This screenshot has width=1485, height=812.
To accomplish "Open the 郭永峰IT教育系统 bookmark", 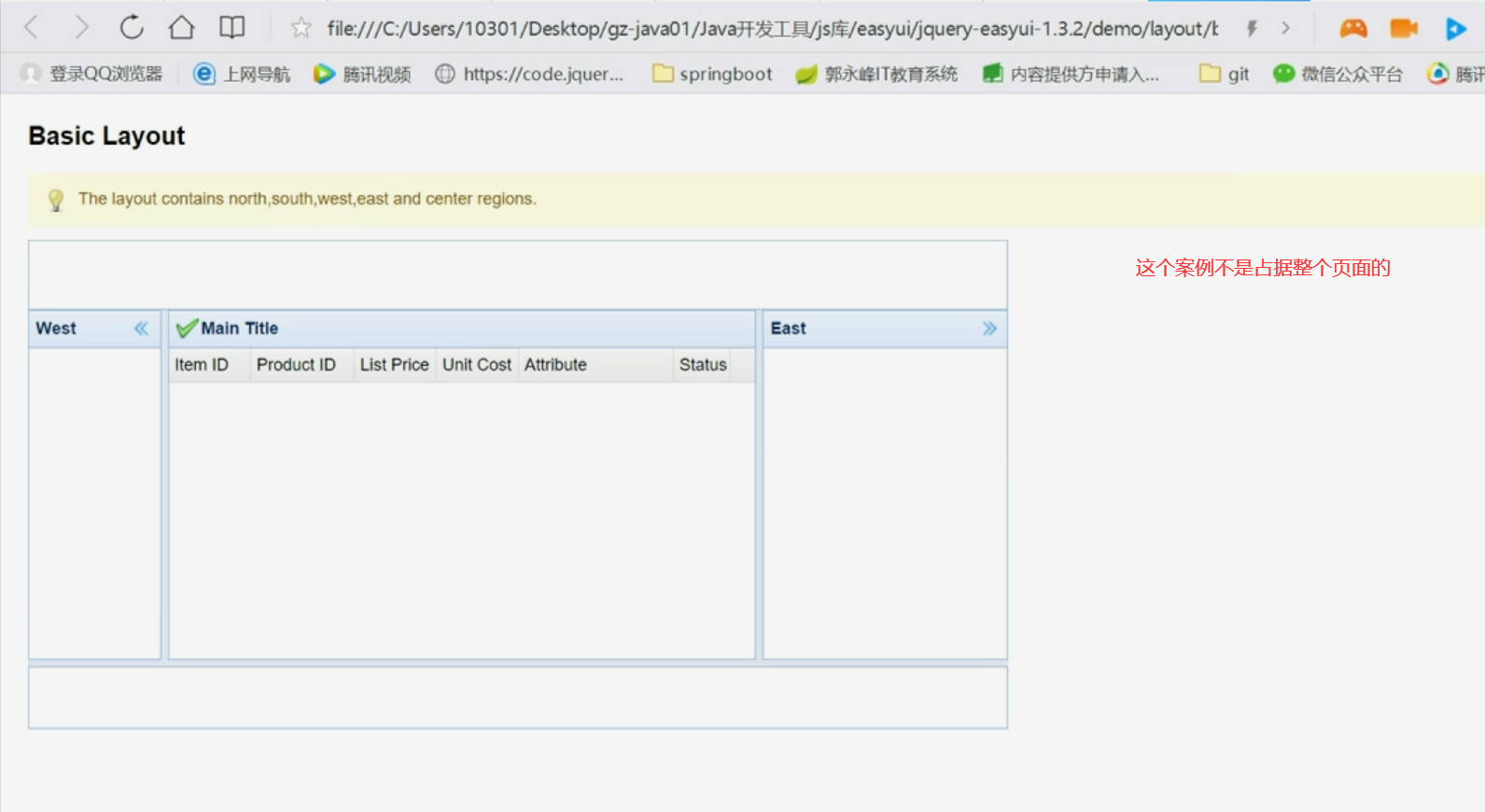I will point(876,74).
